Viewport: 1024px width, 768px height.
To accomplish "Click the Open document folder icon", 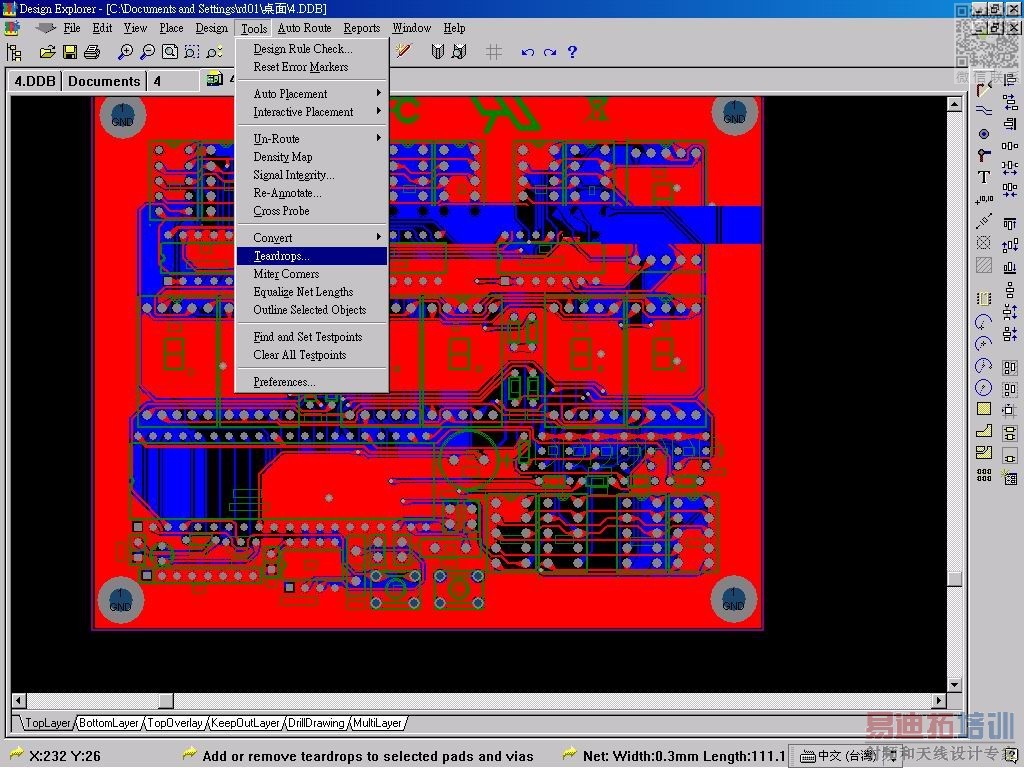I will [x=47, y=52].
